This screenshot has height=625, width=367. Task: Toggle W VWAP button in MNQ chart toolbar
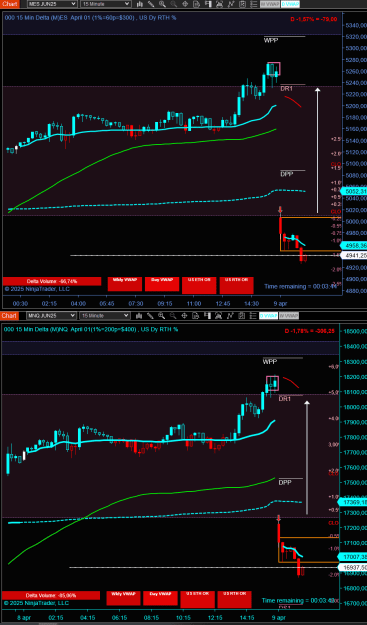289,316
